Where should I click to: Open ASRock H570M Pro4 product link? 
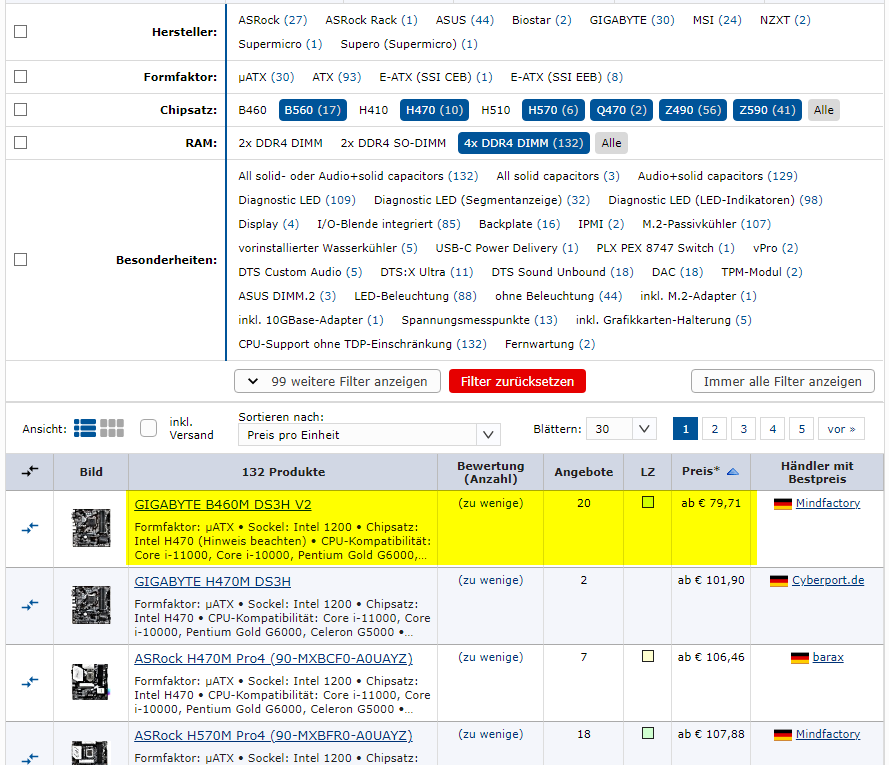click(x=273, y=736)
